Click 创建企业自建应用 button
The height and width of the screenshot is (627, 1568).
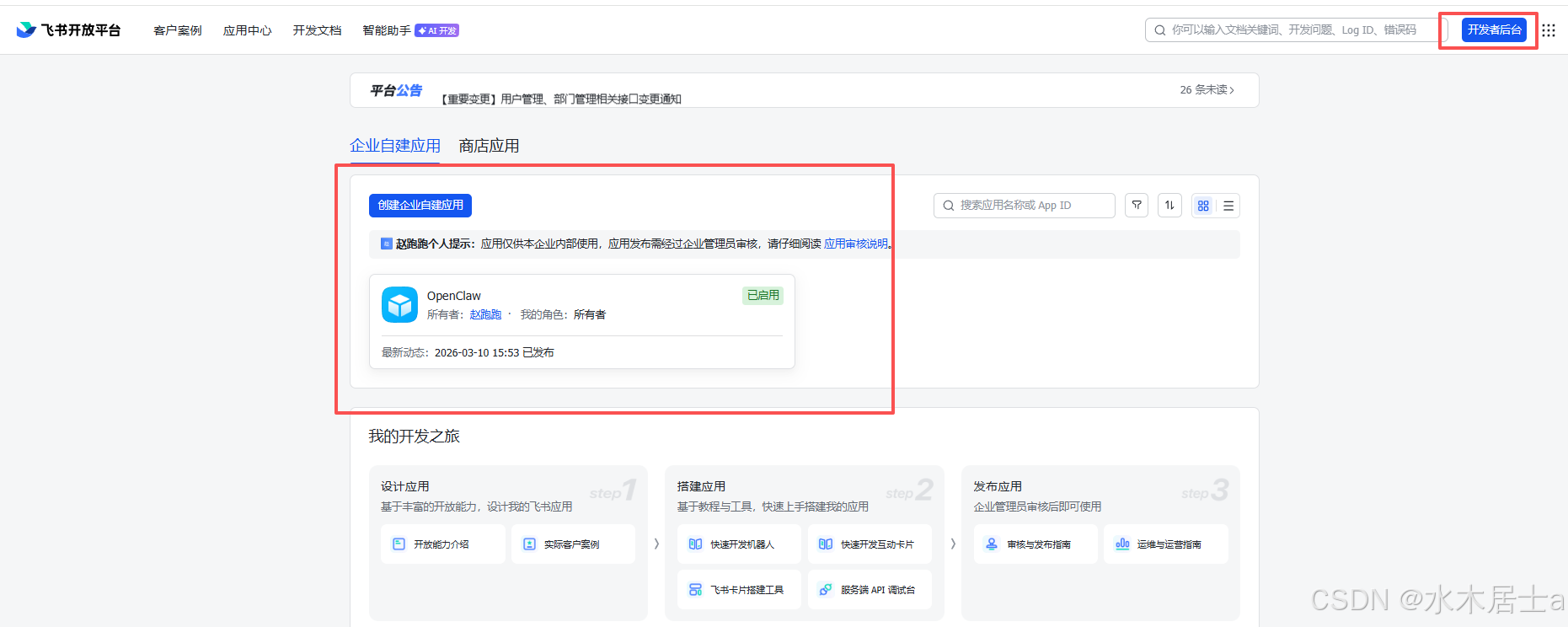pyautogui.click(x=420, y=206)
